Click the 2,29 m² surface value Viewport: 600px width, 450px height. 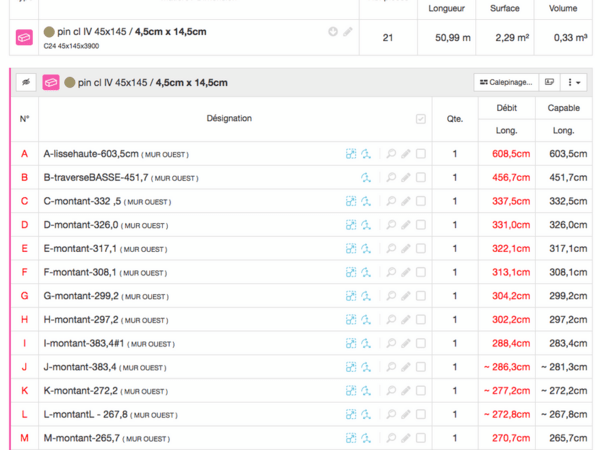tap(512, 38)
